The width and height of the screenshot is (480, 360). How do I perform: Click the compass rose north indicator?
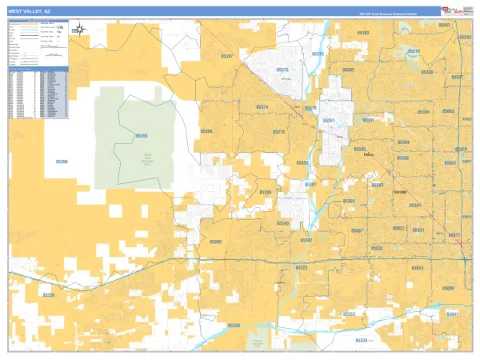click(80, 29)
